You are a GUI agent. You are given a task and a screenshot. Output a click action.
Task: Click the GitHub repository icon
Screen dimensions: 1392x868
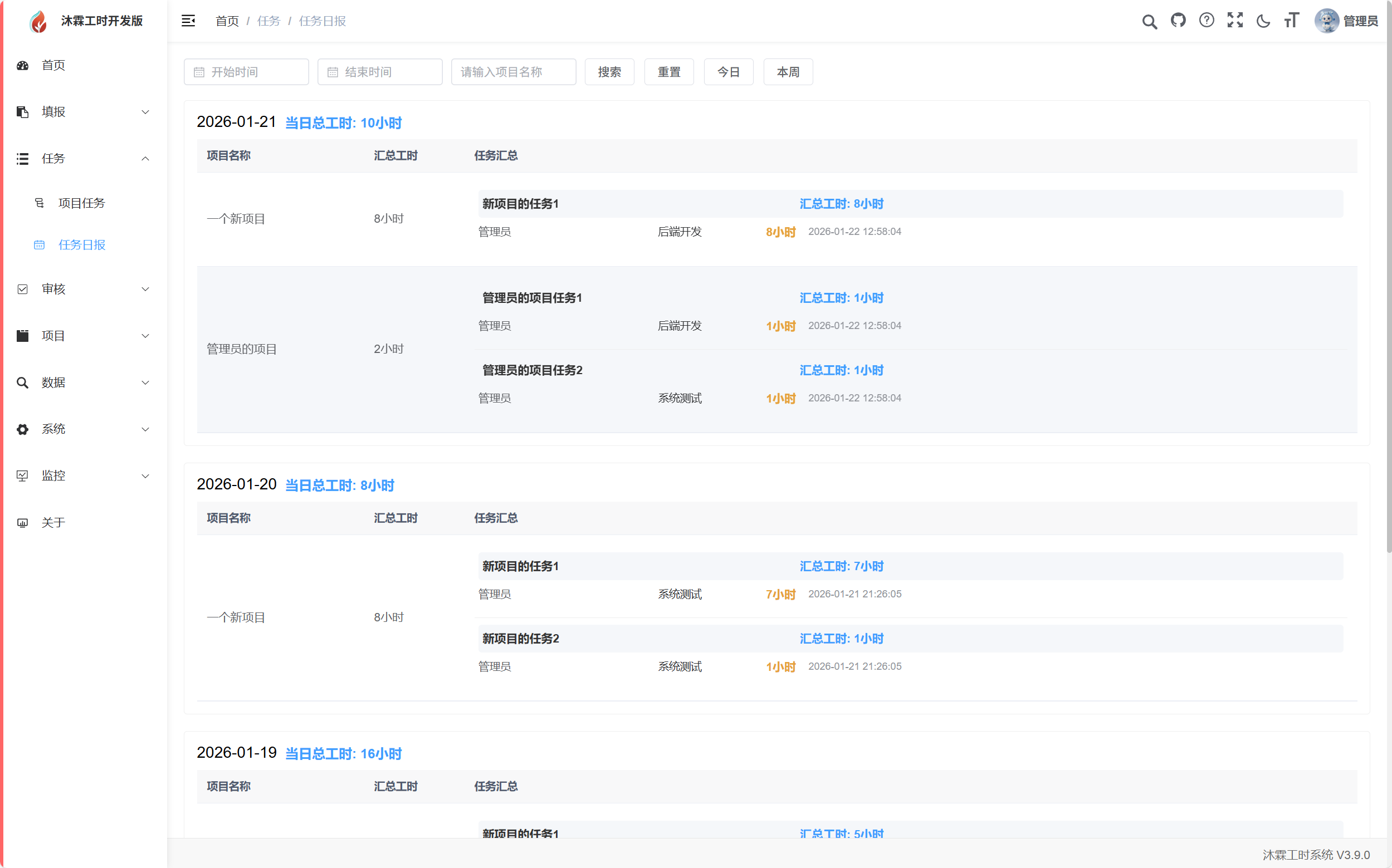[1178, 21]
